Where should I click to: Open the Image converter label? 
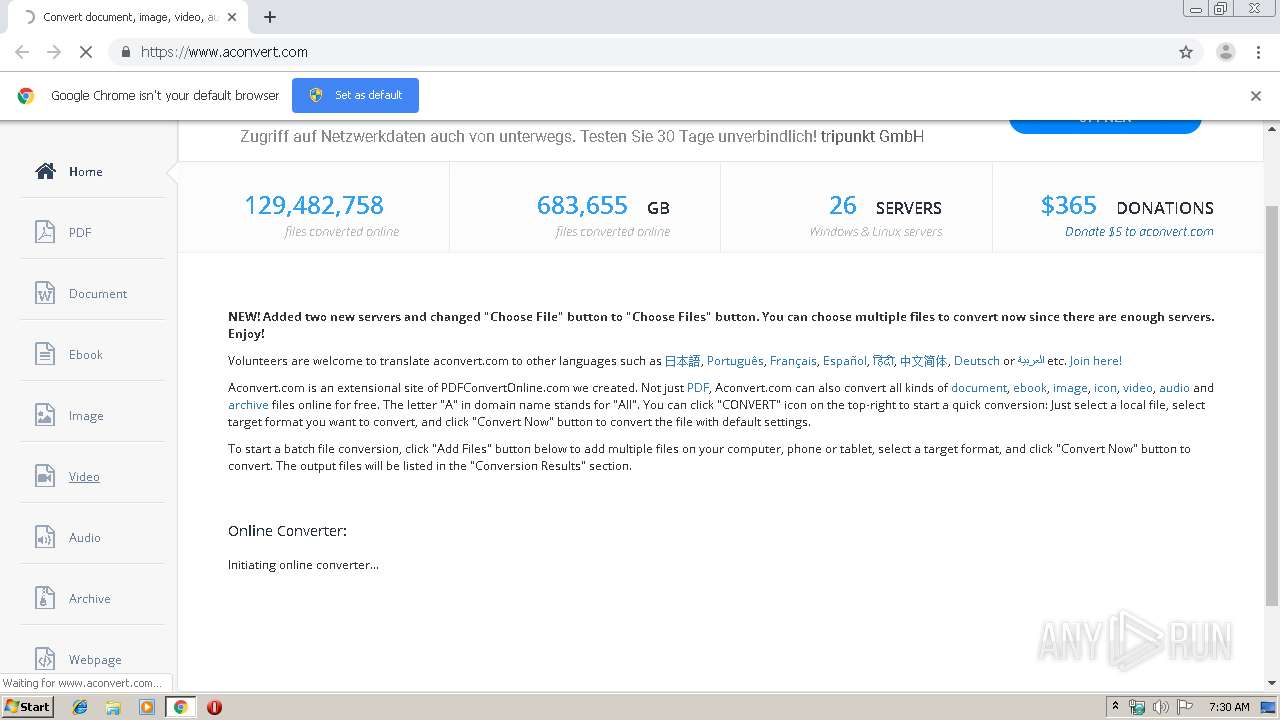(x=86, y=416)
